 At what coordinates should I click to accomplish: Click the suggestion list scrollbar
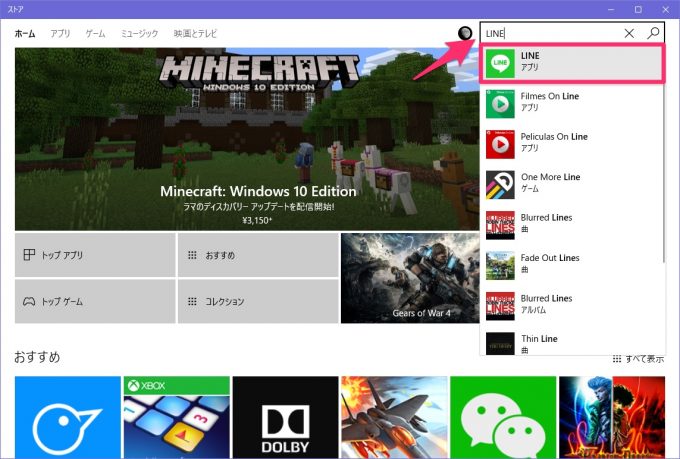[664, 174]
